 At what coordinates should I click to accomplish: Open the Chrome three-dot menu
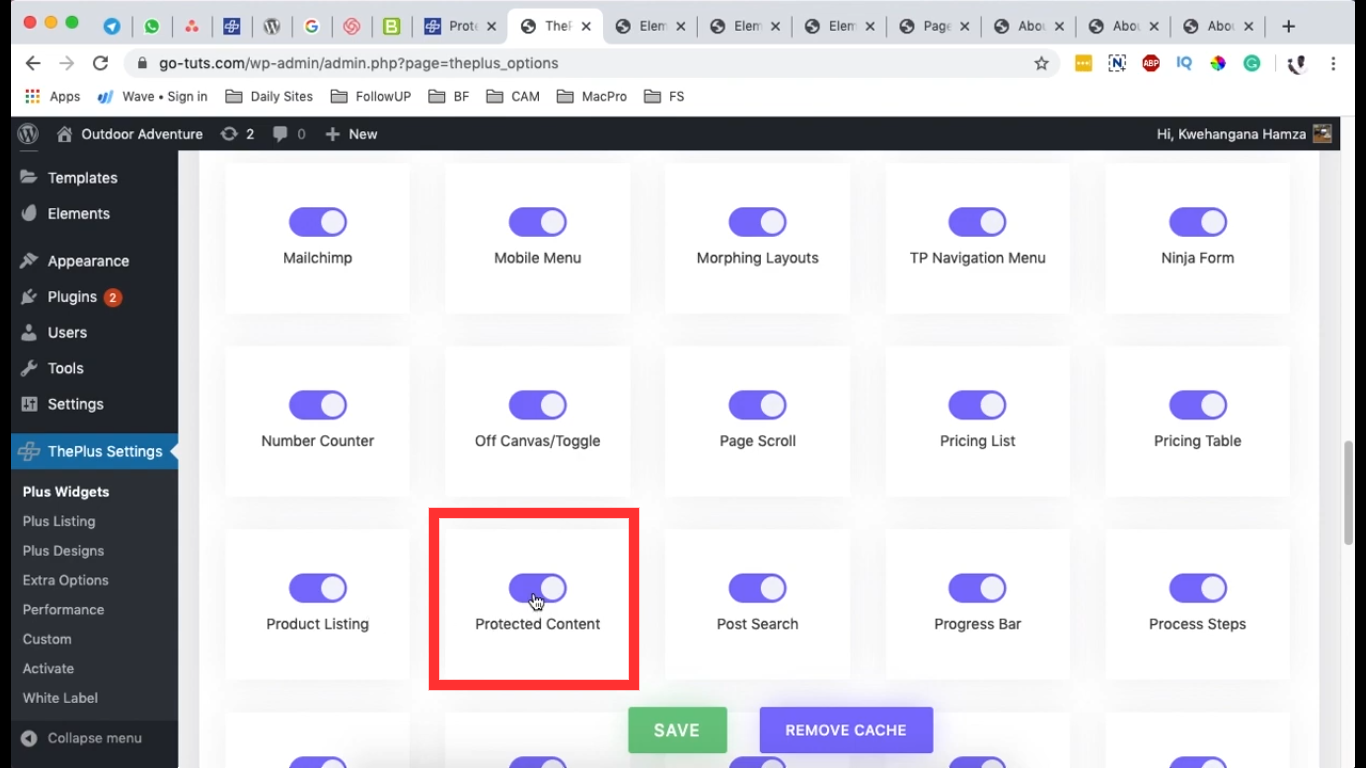(x=1333, y=63)
